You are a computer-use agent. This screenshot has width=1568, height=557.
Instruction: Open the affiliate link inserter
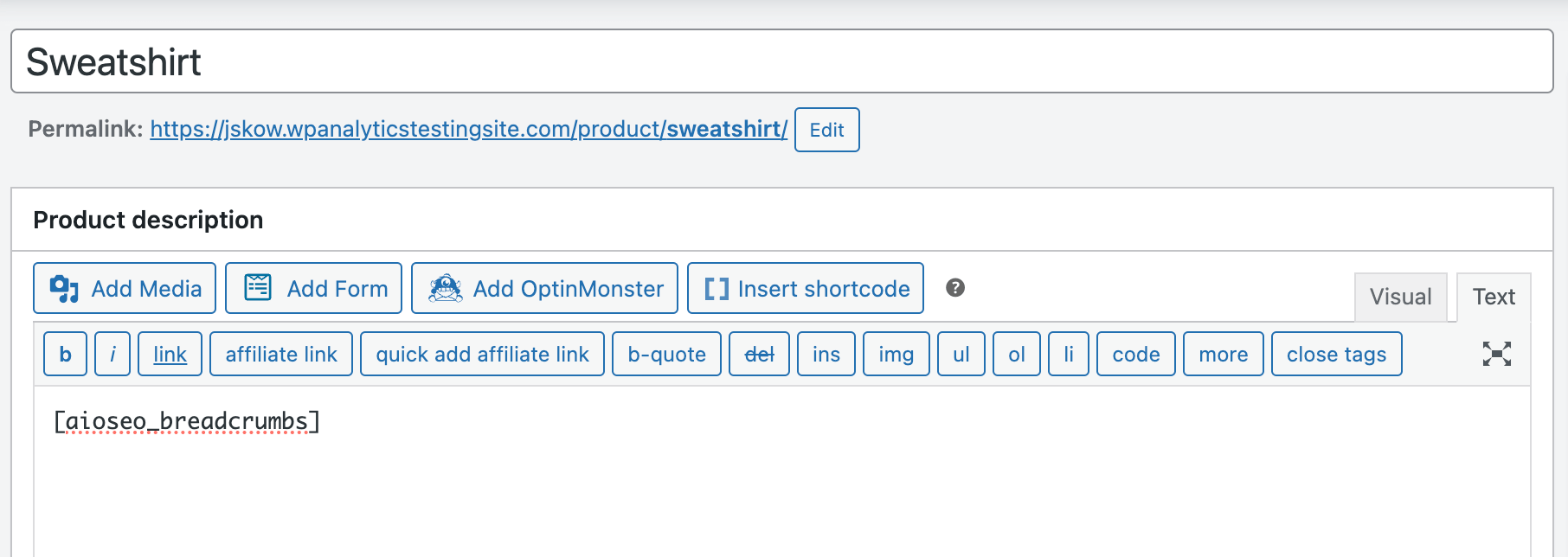click(x=280, y=354)
